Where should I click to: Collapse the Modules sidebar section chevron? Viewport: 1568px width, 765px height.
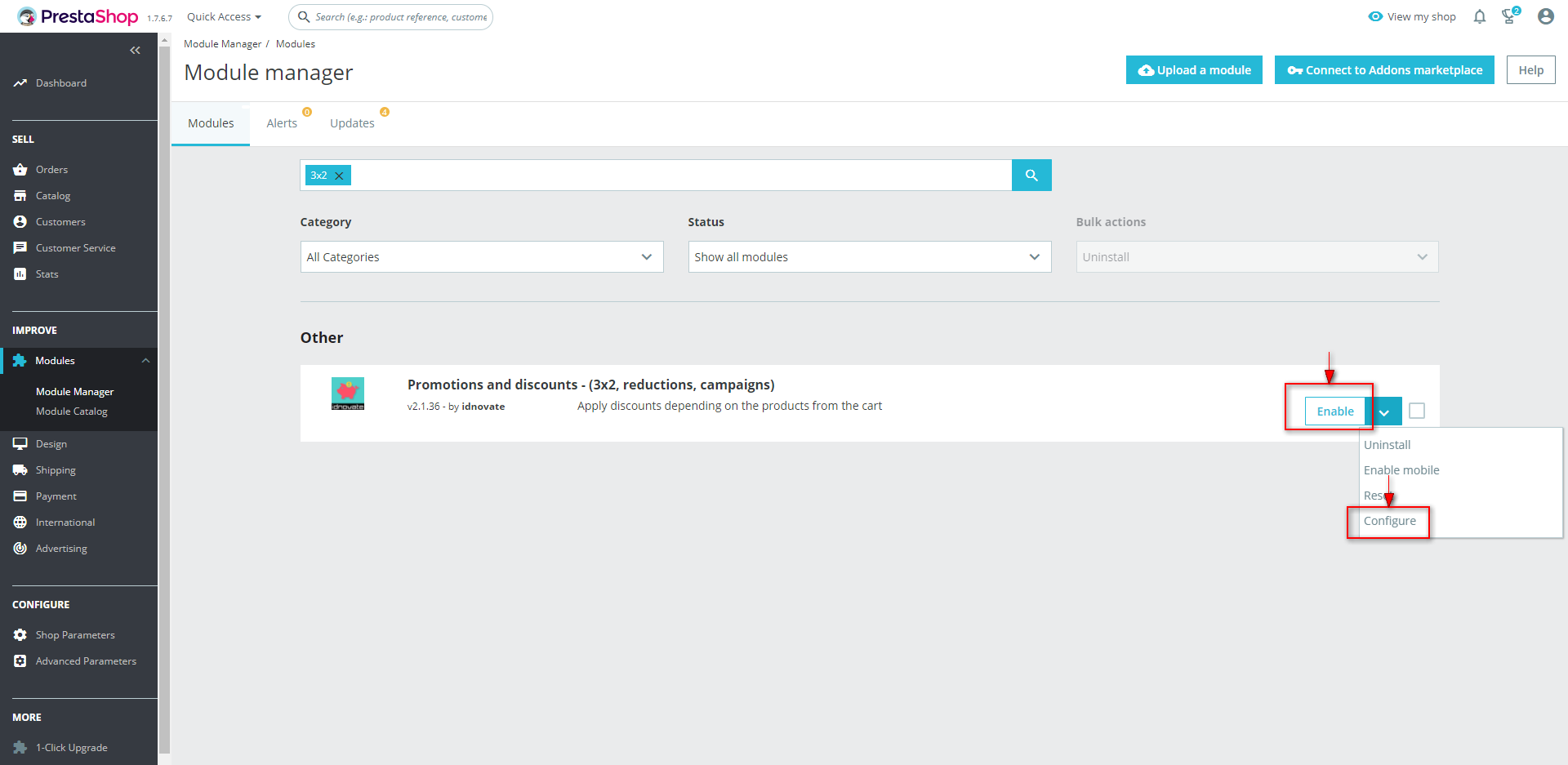(145, 361)
